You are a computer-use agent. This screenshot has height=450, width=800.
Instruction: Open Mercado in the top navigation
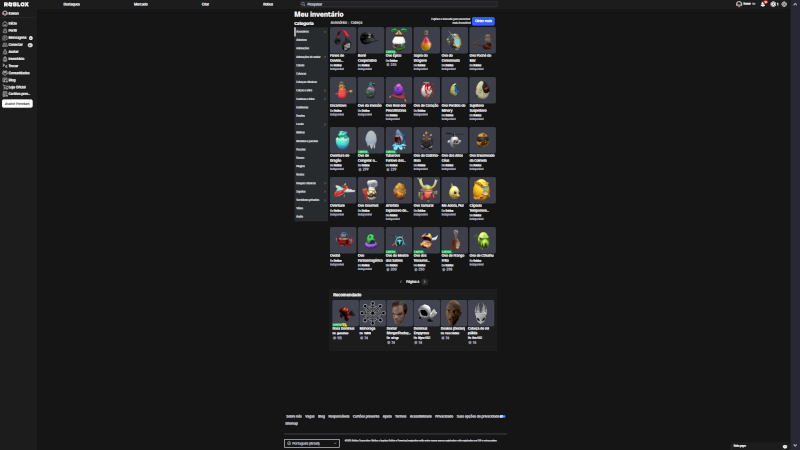(141, 4)
